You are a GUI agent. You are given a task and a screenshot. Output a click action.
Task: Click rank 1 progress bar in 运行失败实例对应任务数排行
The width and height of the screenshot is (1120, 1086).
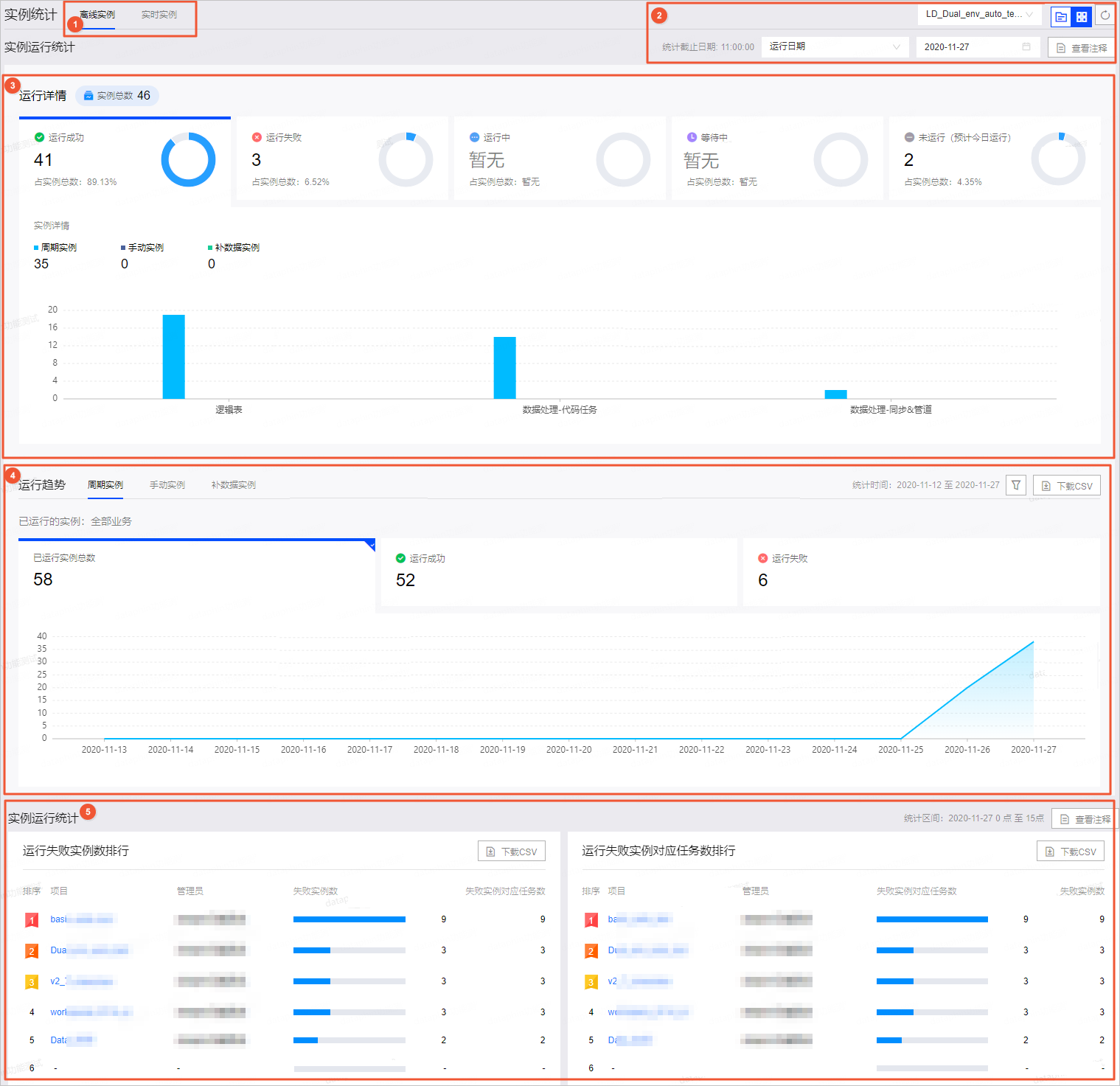pyautogui.click(x=932, y=919)
